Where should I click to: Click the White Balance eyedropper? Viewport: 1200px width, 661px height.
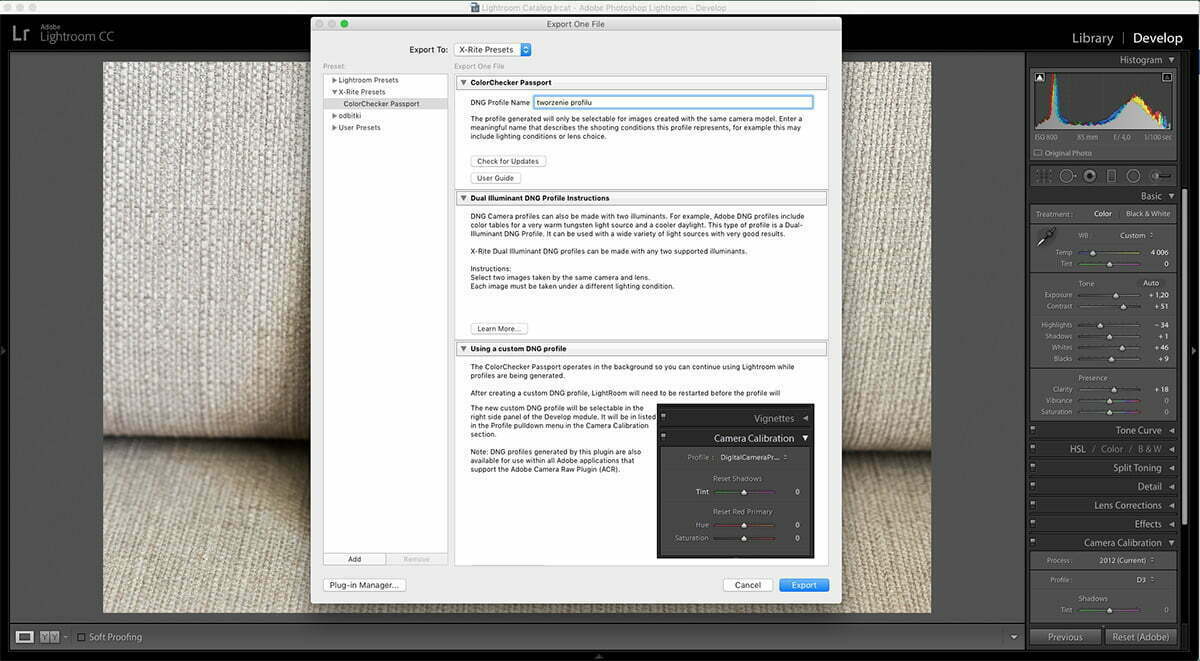1045,237
